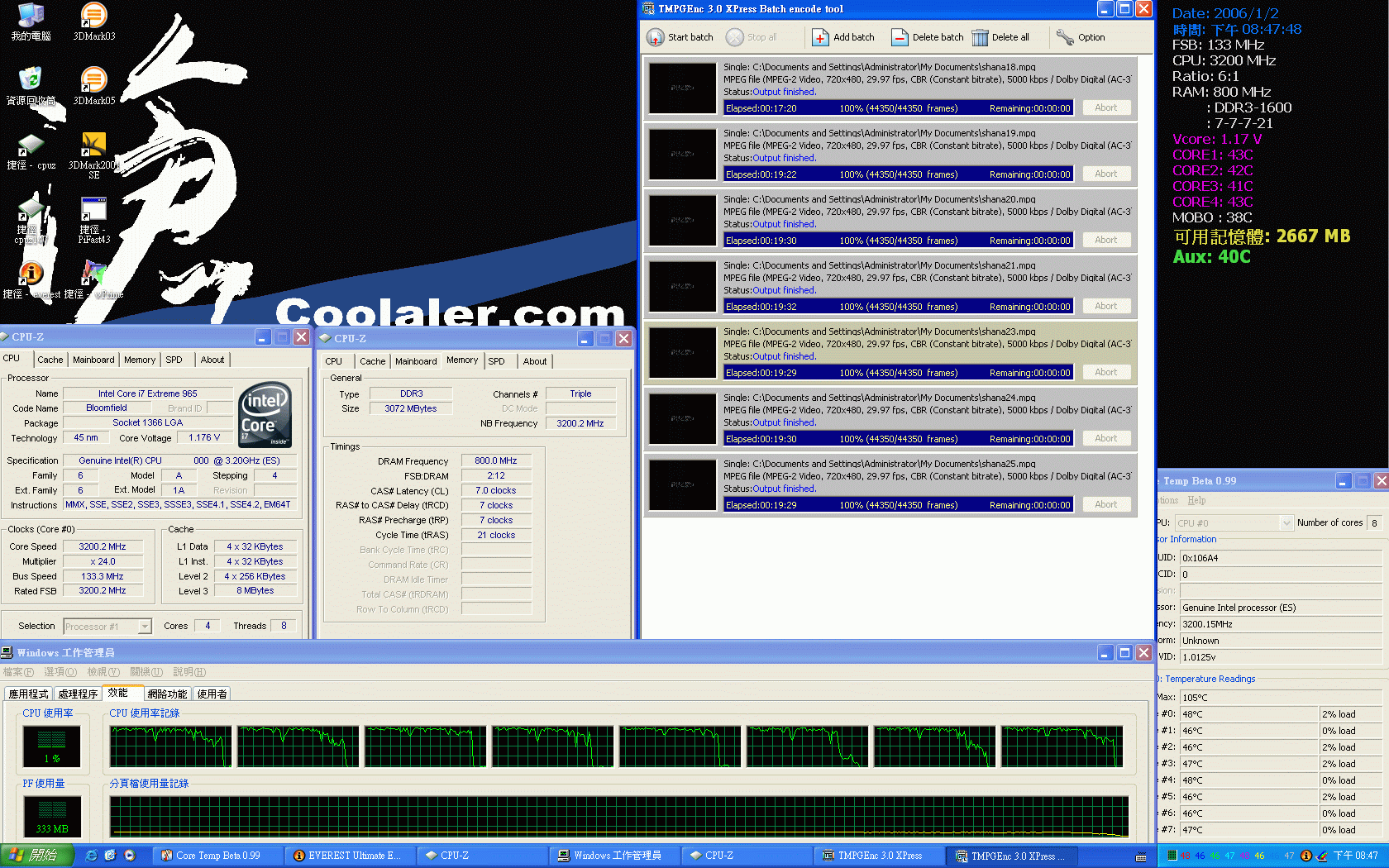
Task: Open the 3DMark03 desktop shortcut
Action: click(x=94, y=21)
